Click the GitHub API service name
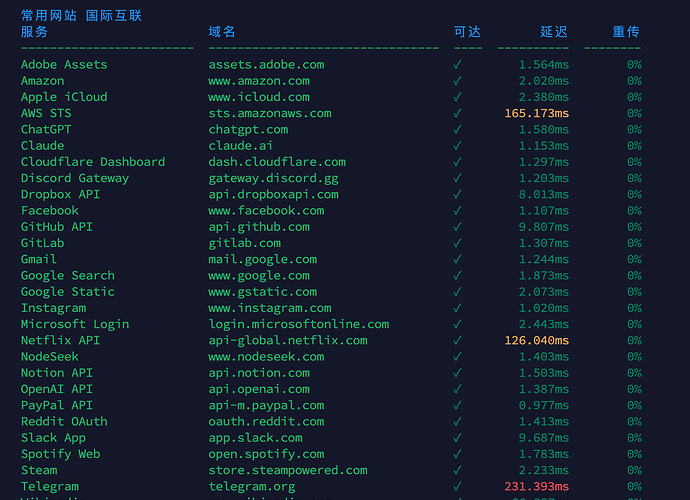The height and width of the screenshot is (500, 690). pyautogui.click(x=57, y=227)
